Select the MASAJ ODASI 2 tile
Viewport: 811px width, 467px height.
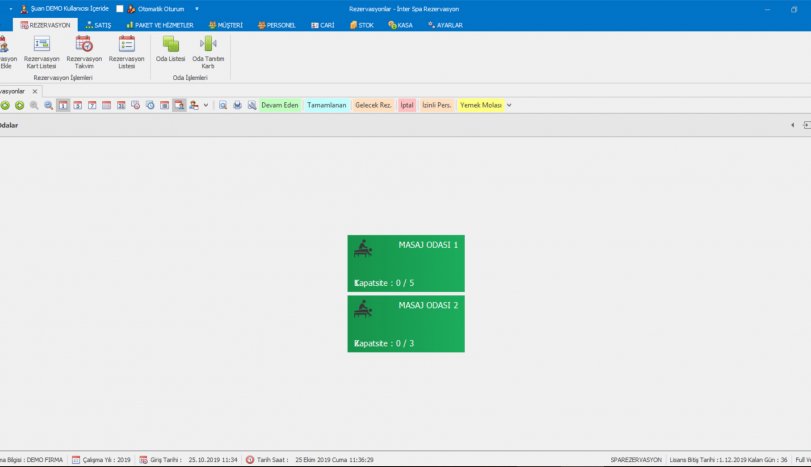[406, 323]
